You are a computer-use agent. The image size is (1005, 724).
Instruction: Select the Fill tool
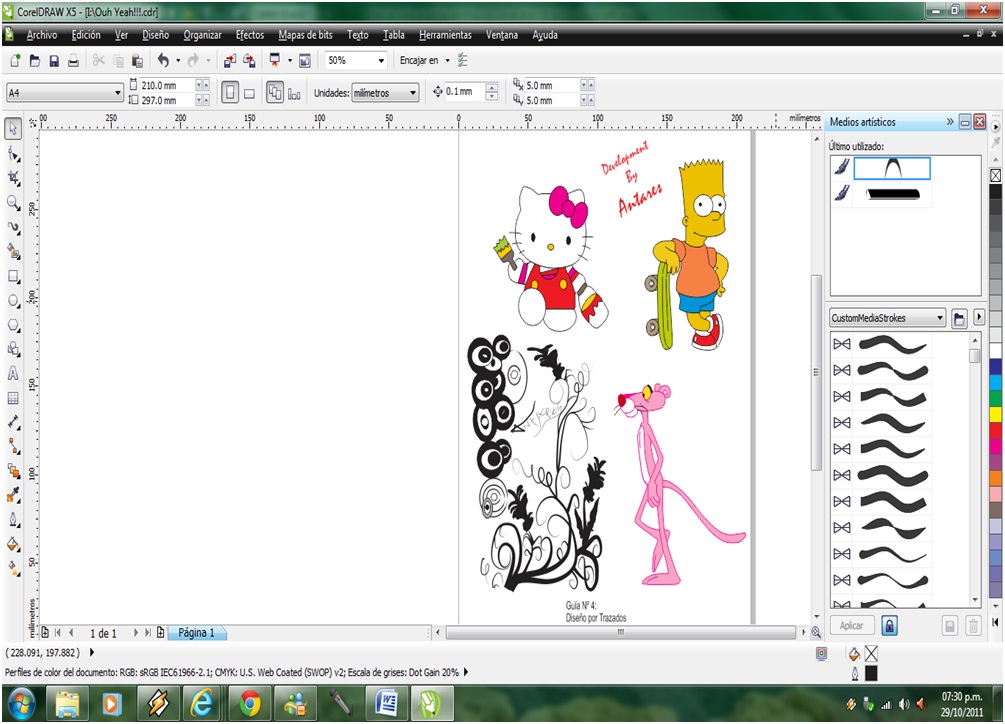(13, 544)
